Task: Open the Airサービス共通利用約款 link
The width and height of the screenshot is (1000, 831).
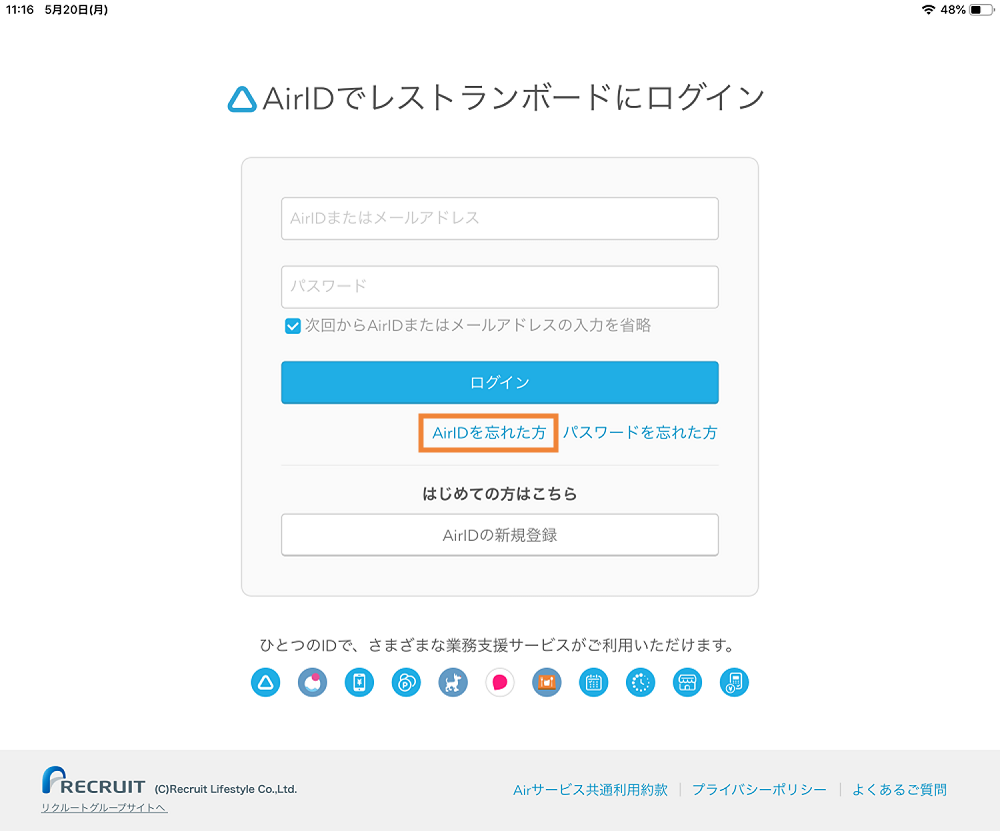Action: point(590,790)
